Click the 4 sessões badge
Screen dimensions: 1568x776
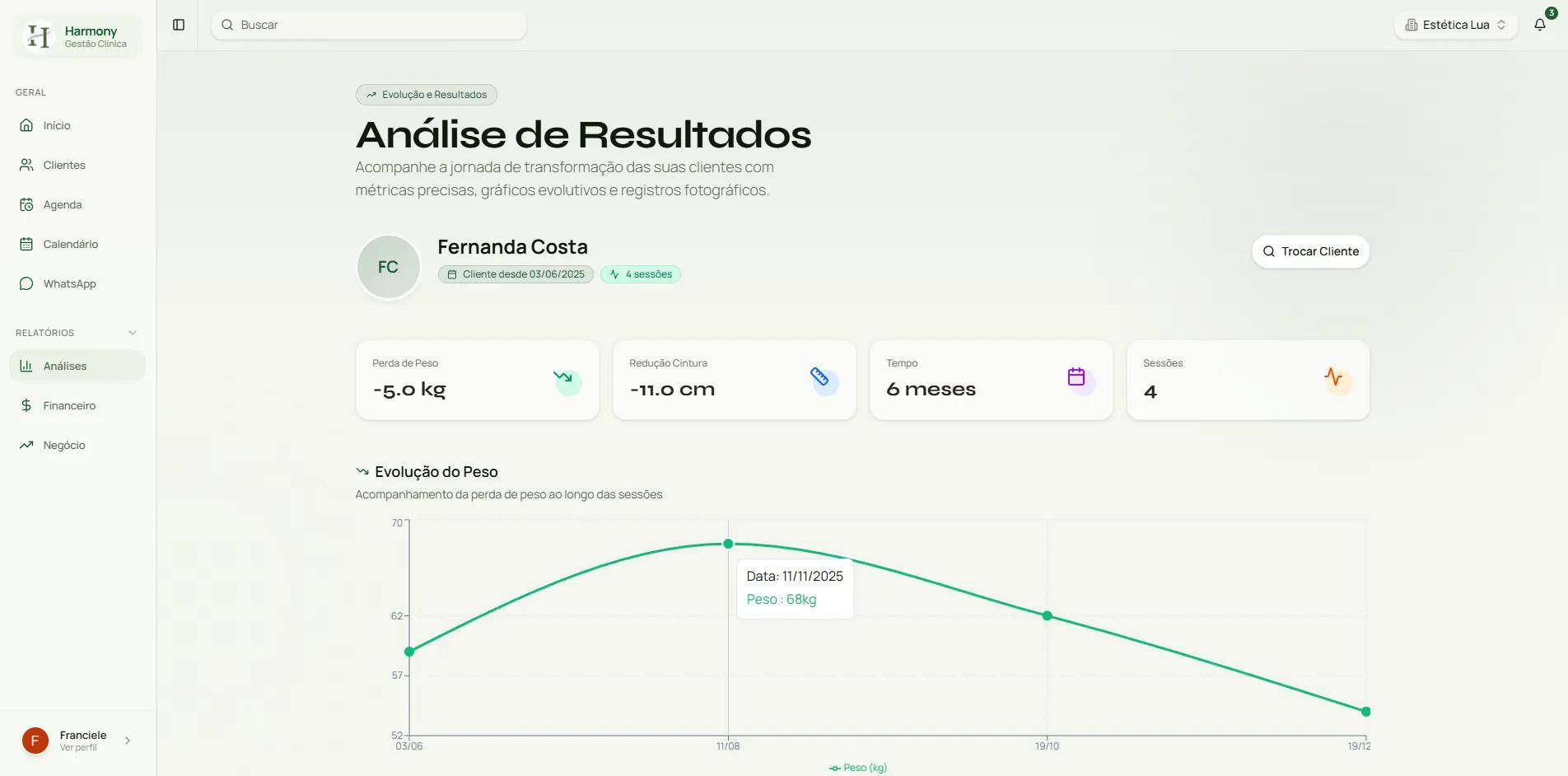(x=641, y=273)
